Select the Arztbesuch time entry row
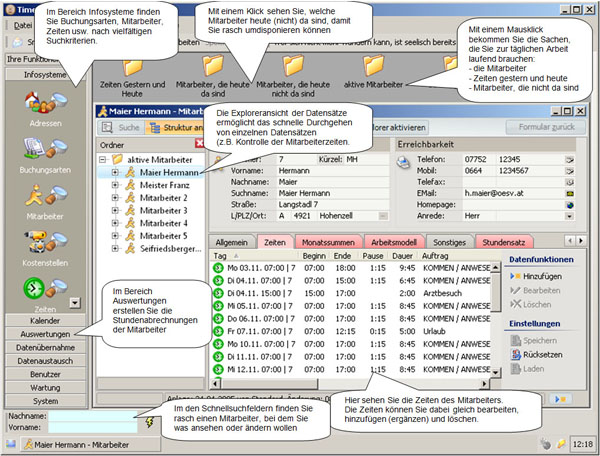 [351, 293]
